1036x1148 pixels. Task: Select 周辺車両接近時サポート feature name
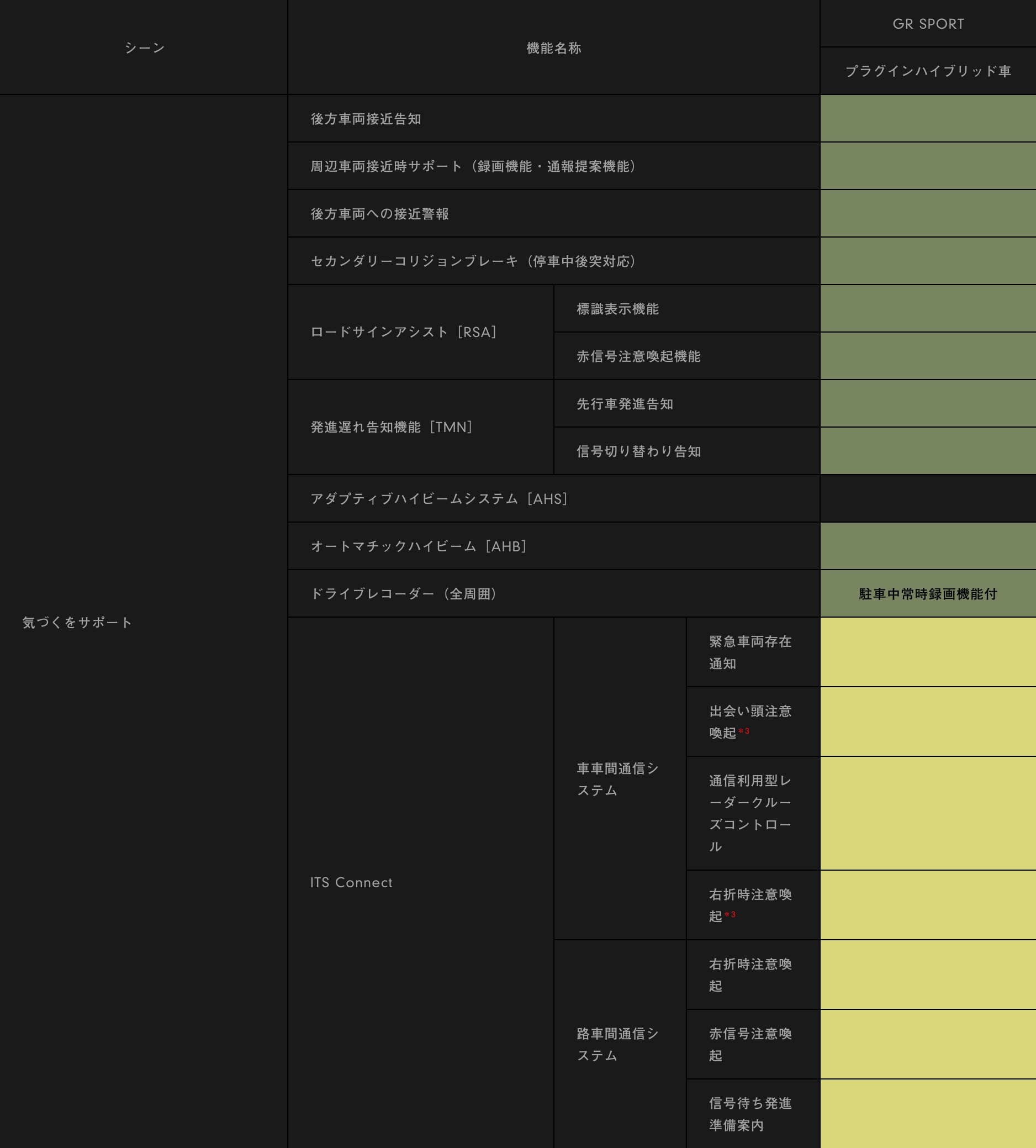pos(473,166)
